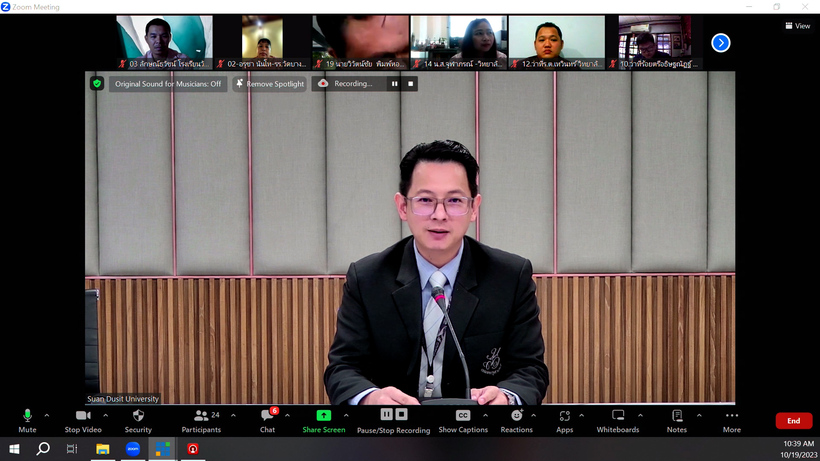Click the green encryption shield icon
Image resolution: width=820 pixels, height=461 pixels.
click(x=97, y=84)
